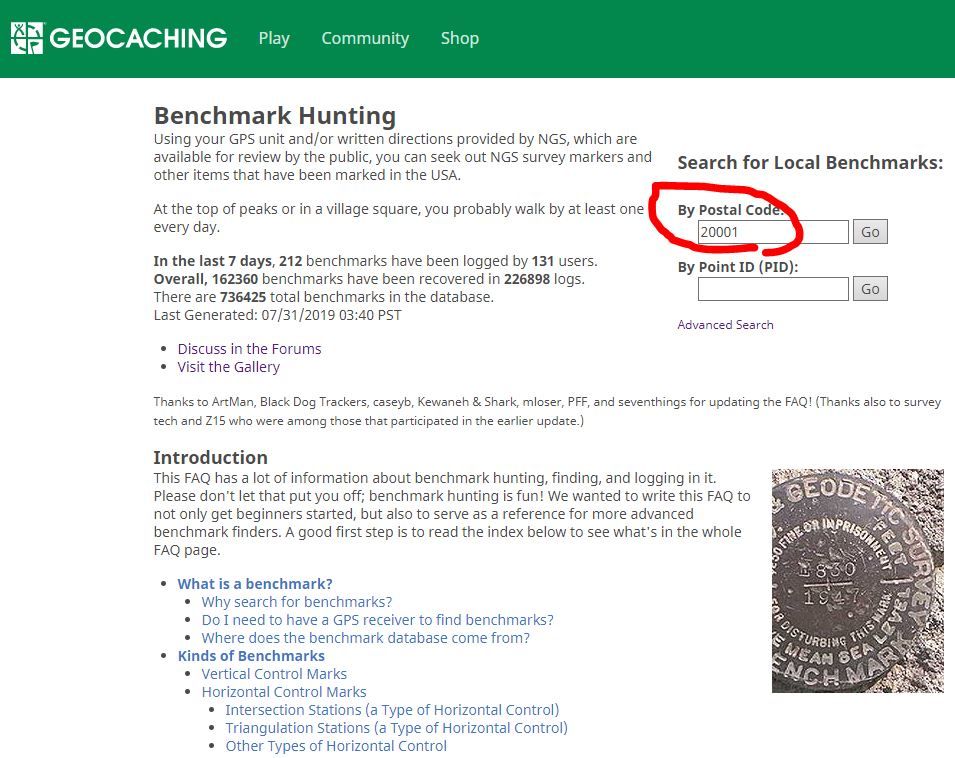Open Visit the Gallery link
The height and width of the screenshot is (758, 955).
click(228, 367)
